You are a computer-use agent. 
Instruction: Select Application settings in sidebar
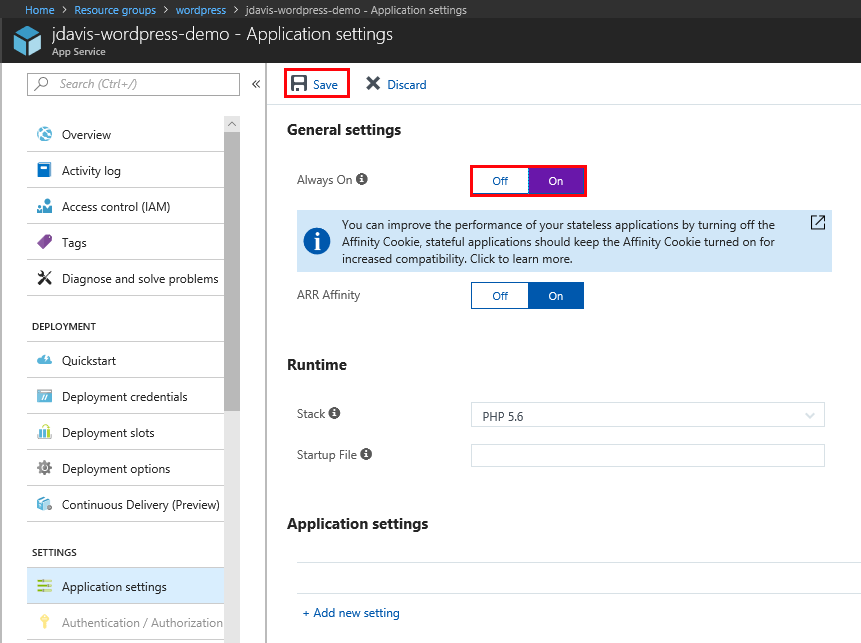point(125,586)
